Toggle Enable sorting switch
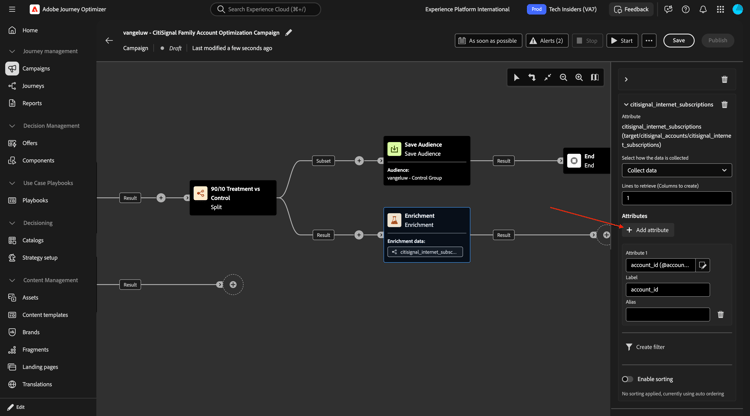Screen dimensions: 750x416 [x=627, y=379]
